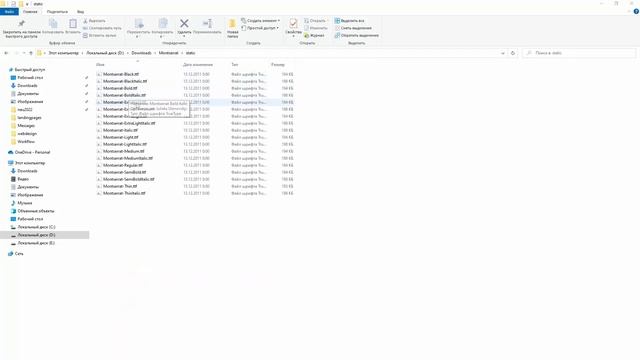Click Cut (Вырезать) in the ribbon
Screen dimensions: 640x360
click(94, 21)
